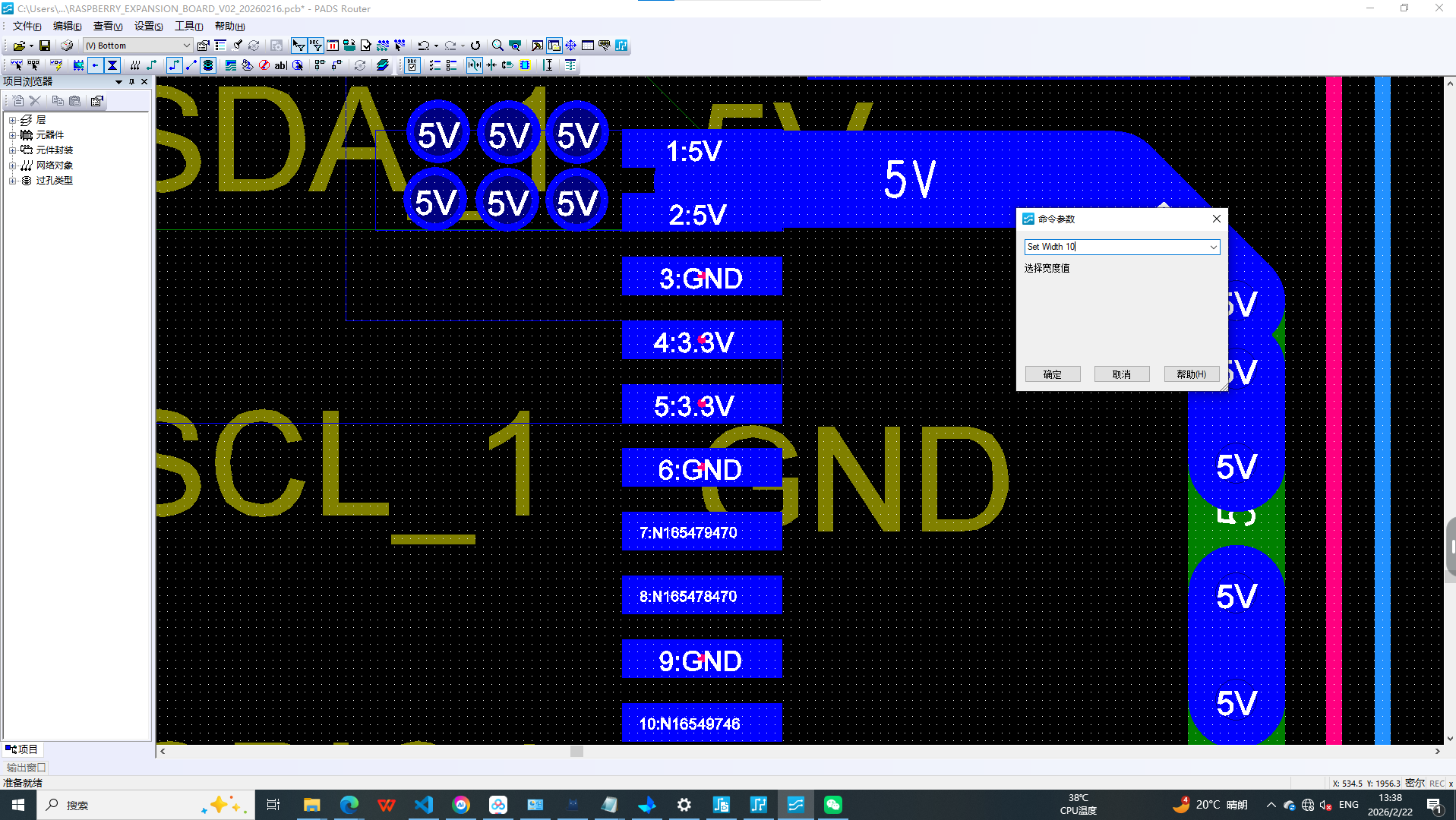Close the 命令参数 dialog
1456x820 pixels.
coord(1217,219)
